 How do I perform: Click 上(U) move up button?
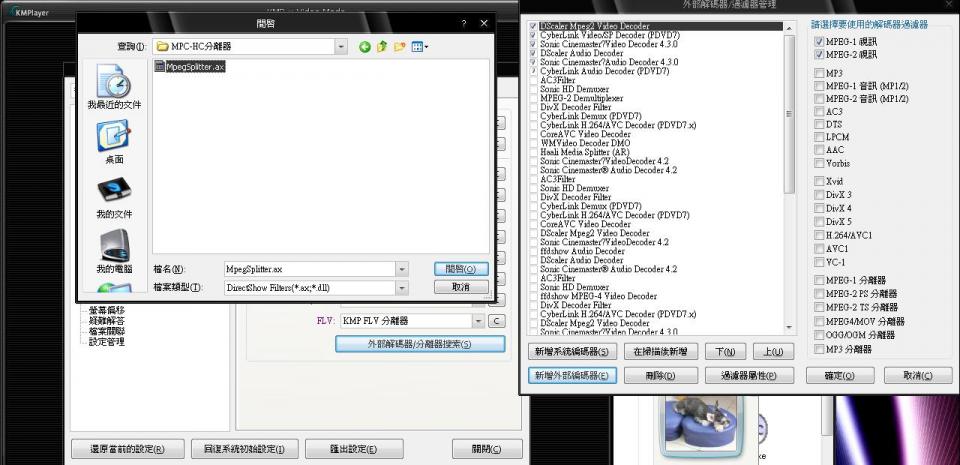772,351
